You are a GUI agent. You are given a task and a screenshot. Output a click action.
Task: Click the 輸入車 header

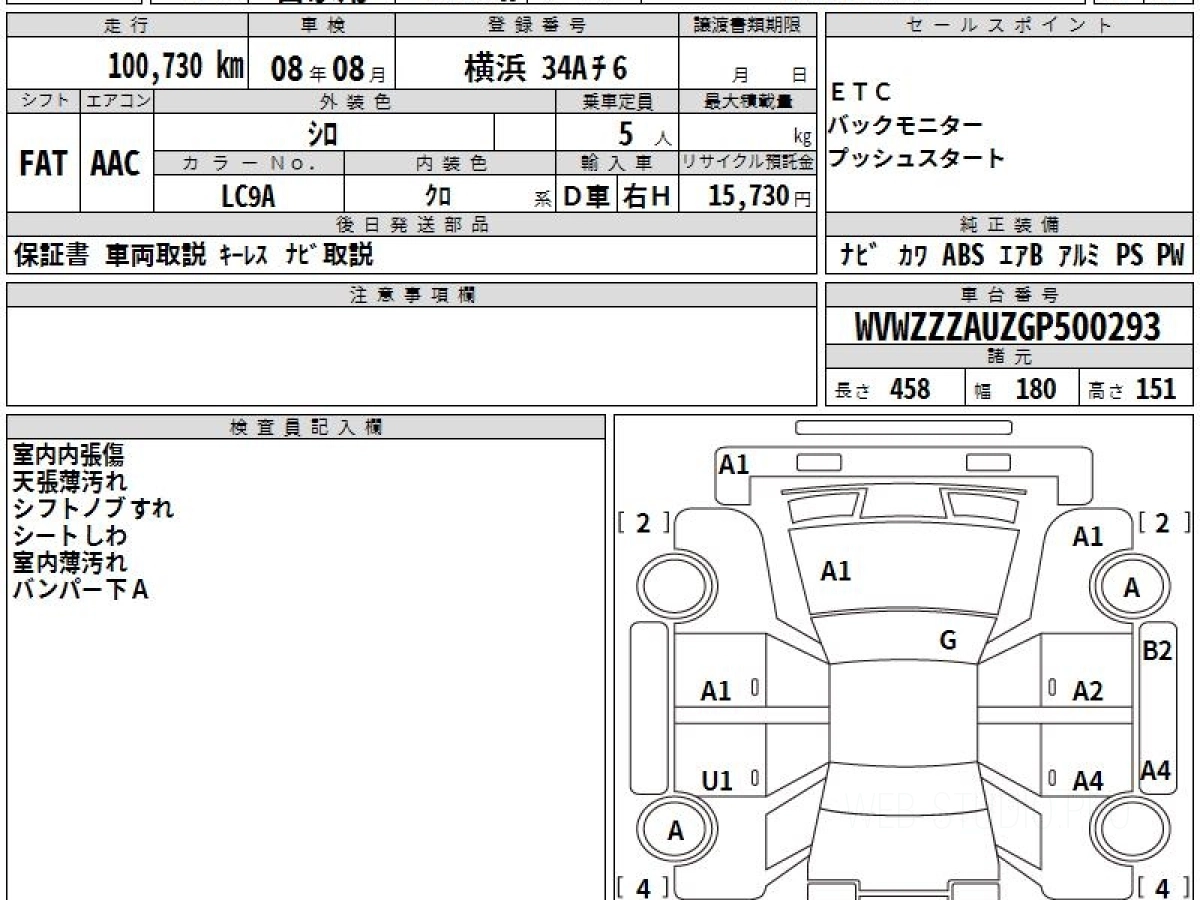click(617, 163)
